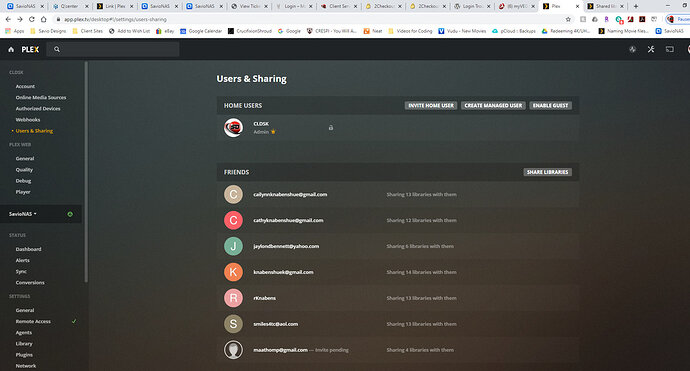Click browser home icon
Viewport: 690px width, 371px height.
coord(44,19)
